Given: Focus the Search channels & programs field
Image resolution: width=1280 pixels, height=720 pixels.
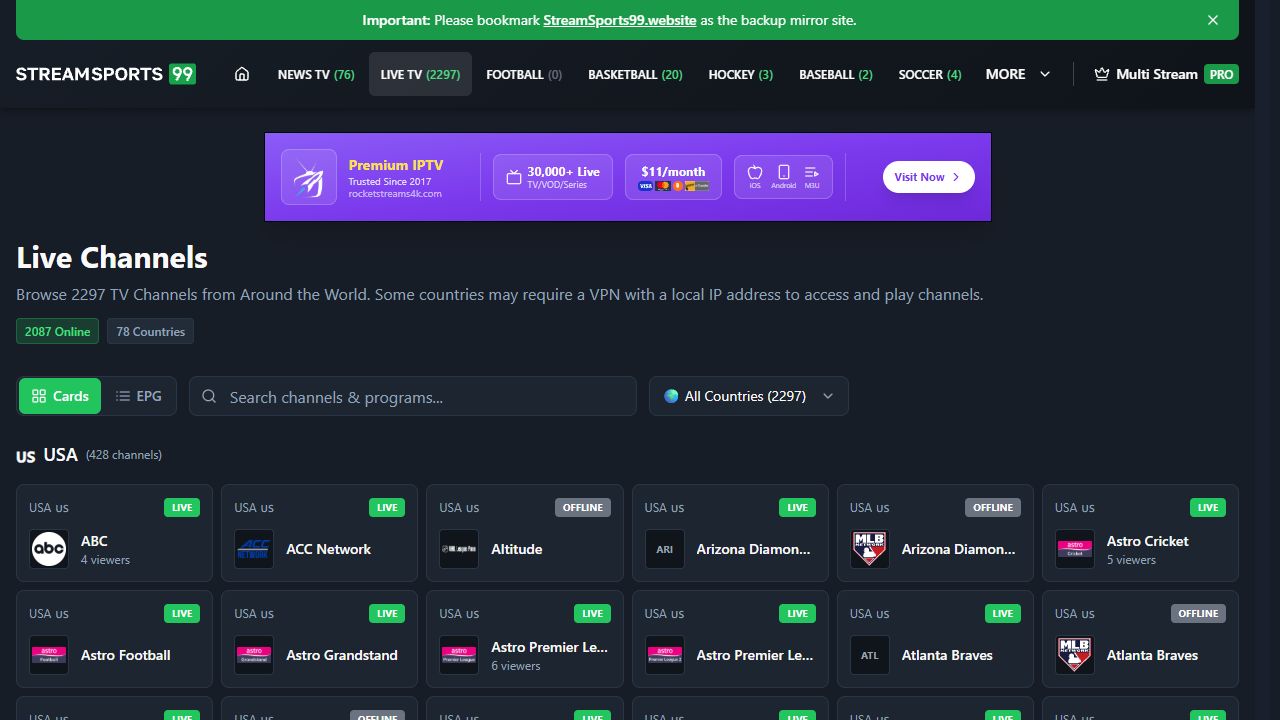Looking at the screenshot, I should coord(413,396).
